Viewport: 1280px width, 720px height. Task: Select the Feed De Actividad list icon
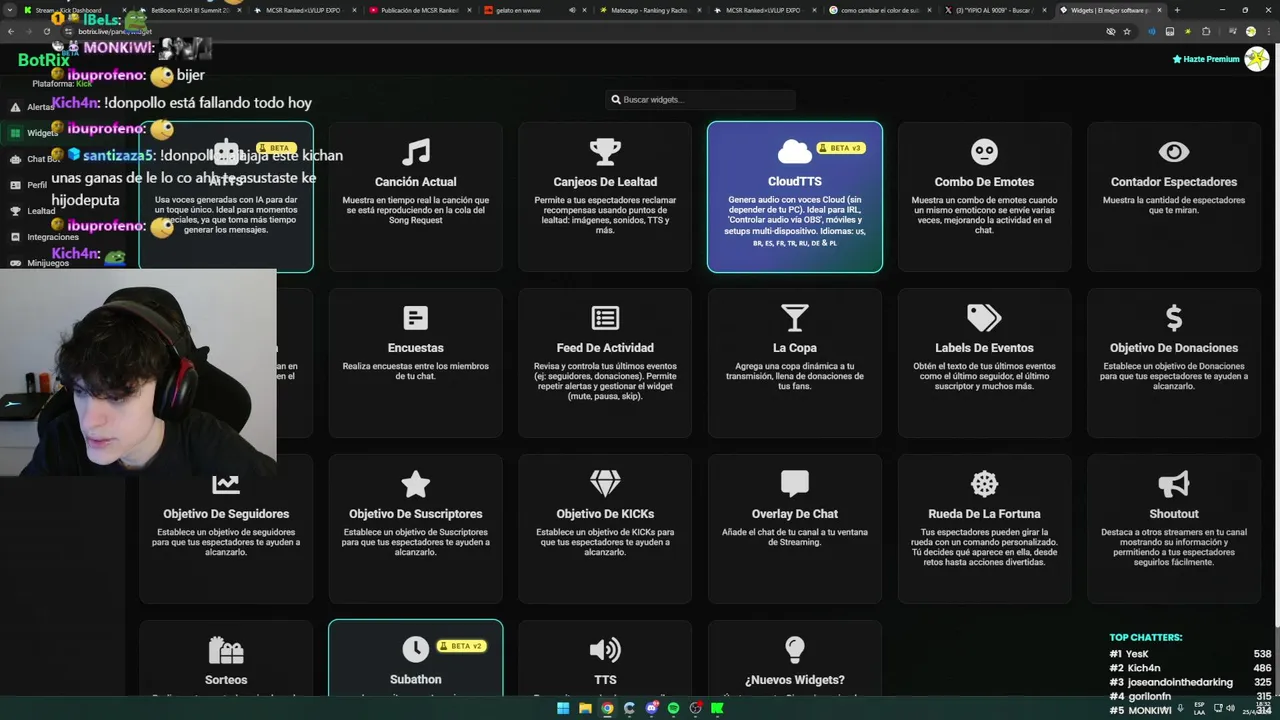[x=605, y=318]
